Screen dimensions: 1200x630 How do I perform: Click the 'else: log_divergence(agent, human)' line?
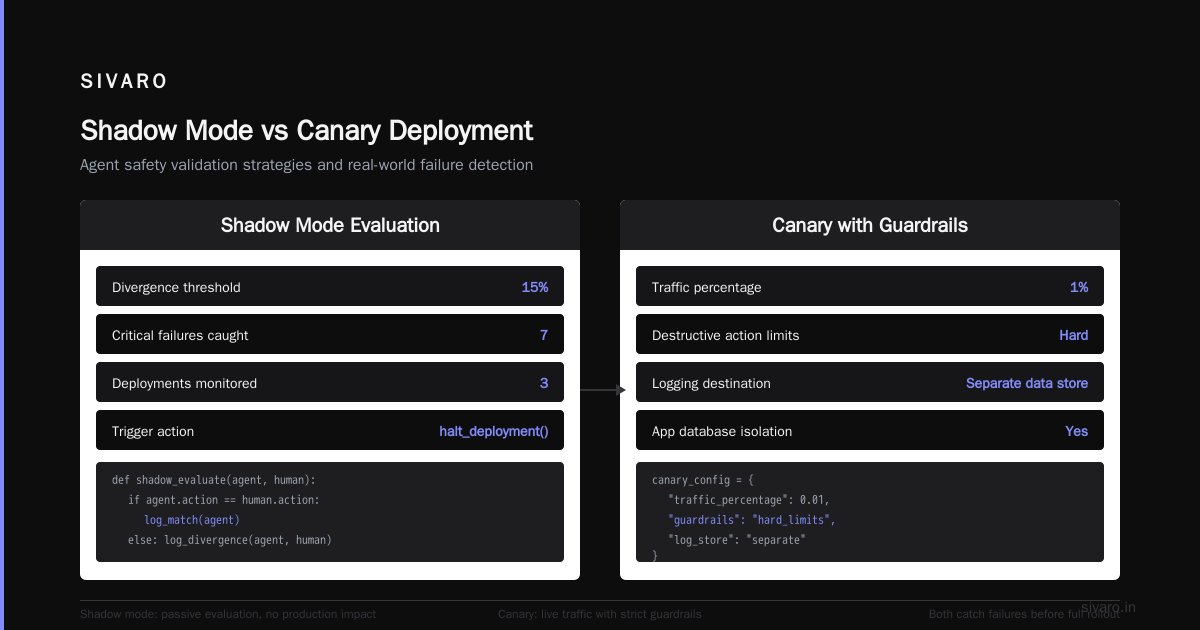[x=230, y=540]
